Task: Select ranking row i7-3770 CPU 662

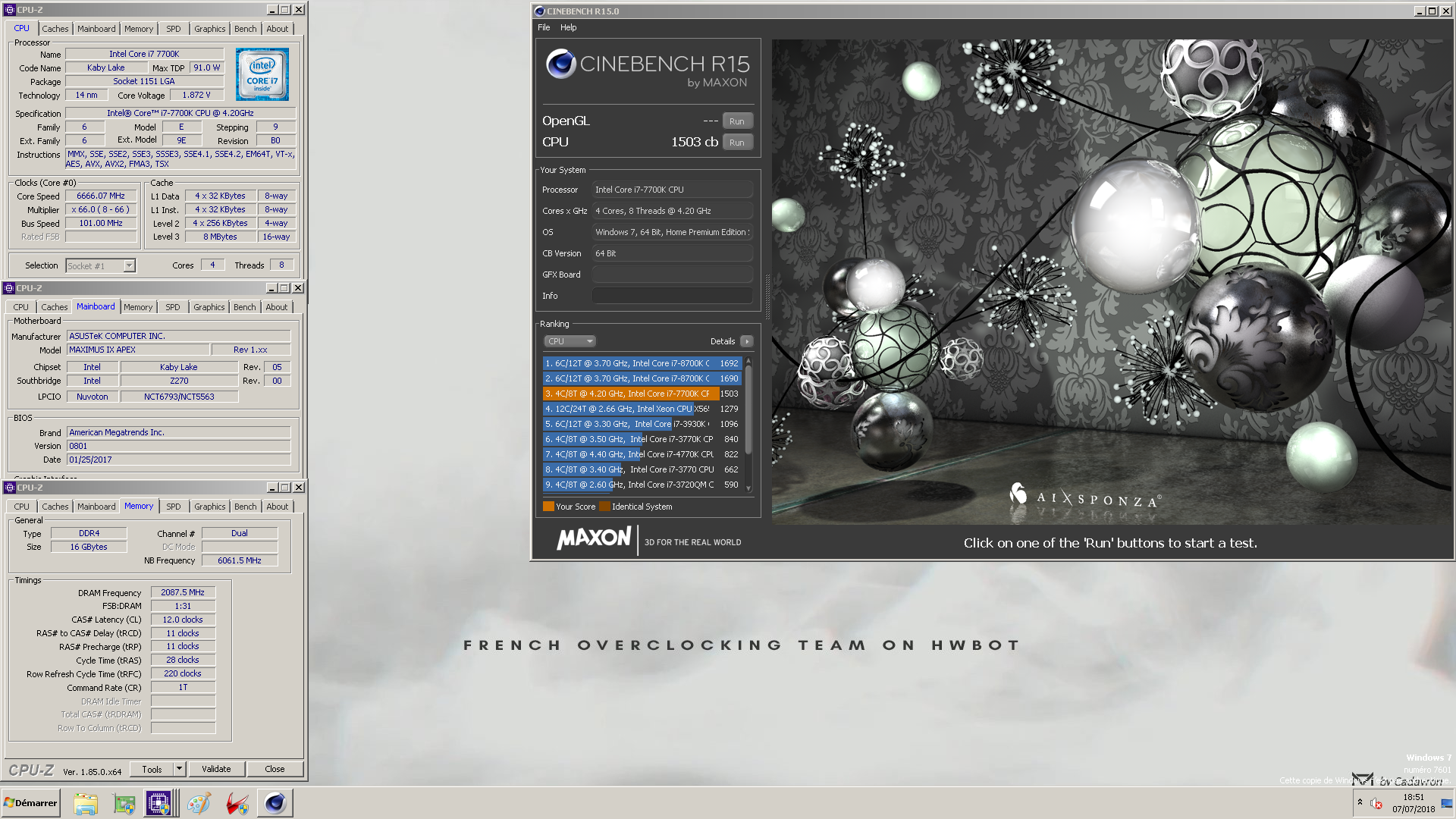Action: coord(642,469)
